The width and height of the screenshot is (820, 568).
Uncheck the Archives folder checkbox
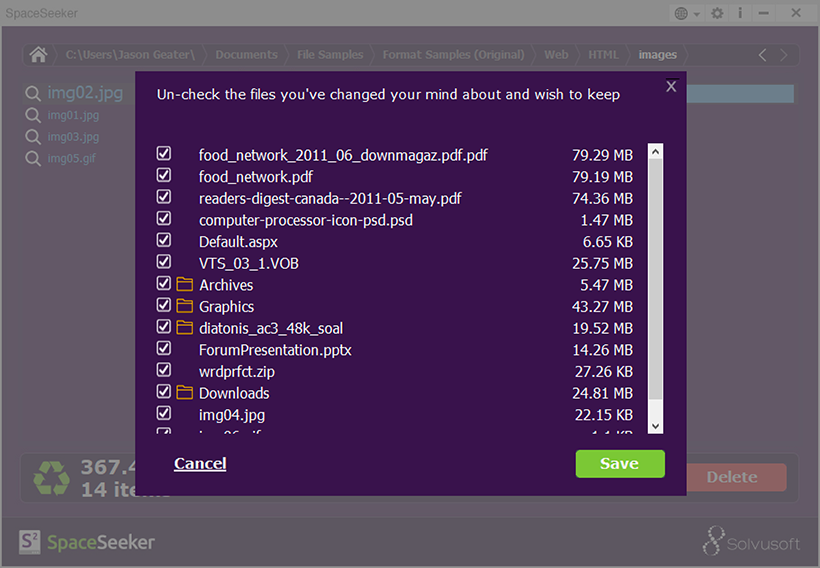coord(164,283)
